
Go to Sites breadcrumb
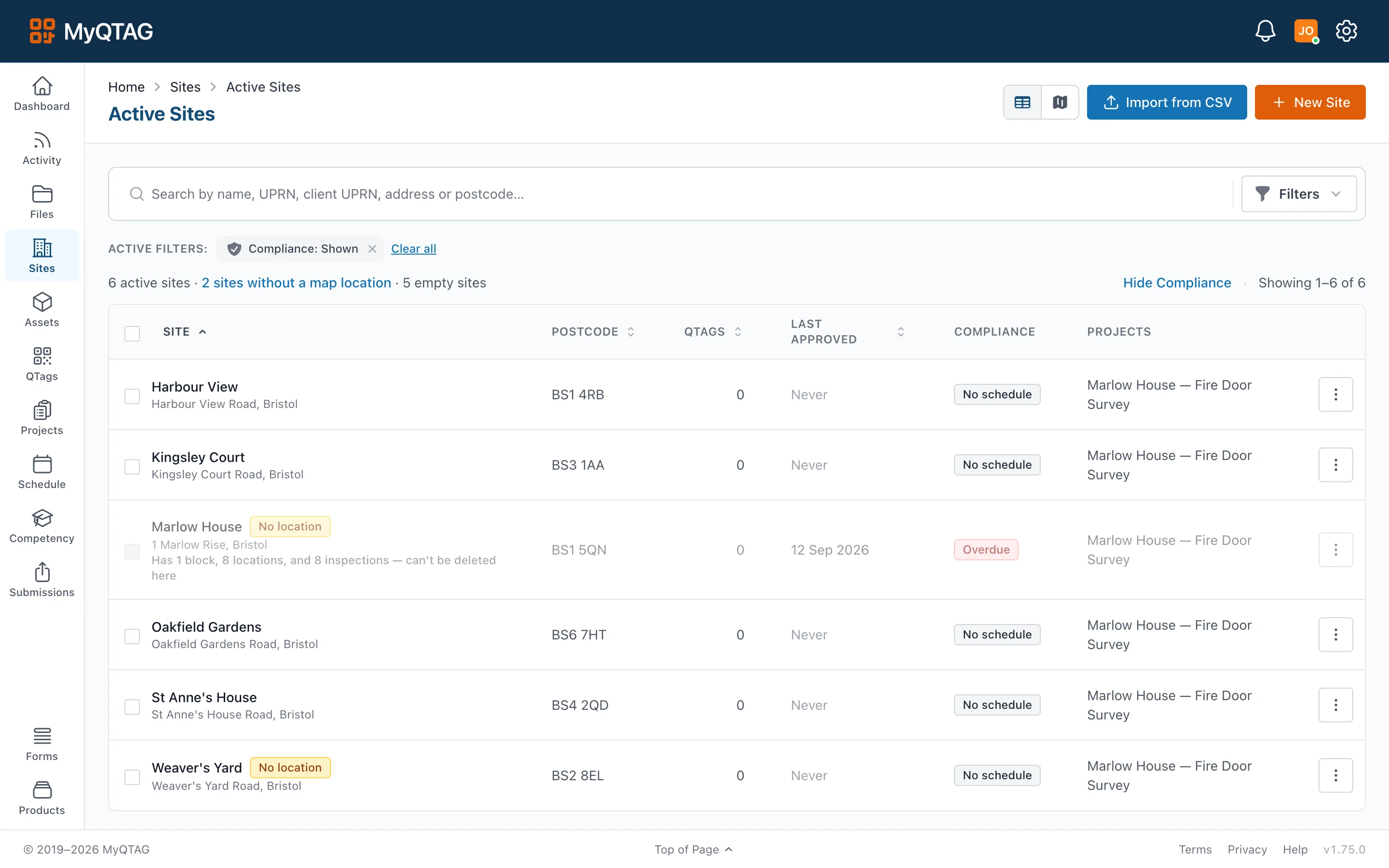185,87
